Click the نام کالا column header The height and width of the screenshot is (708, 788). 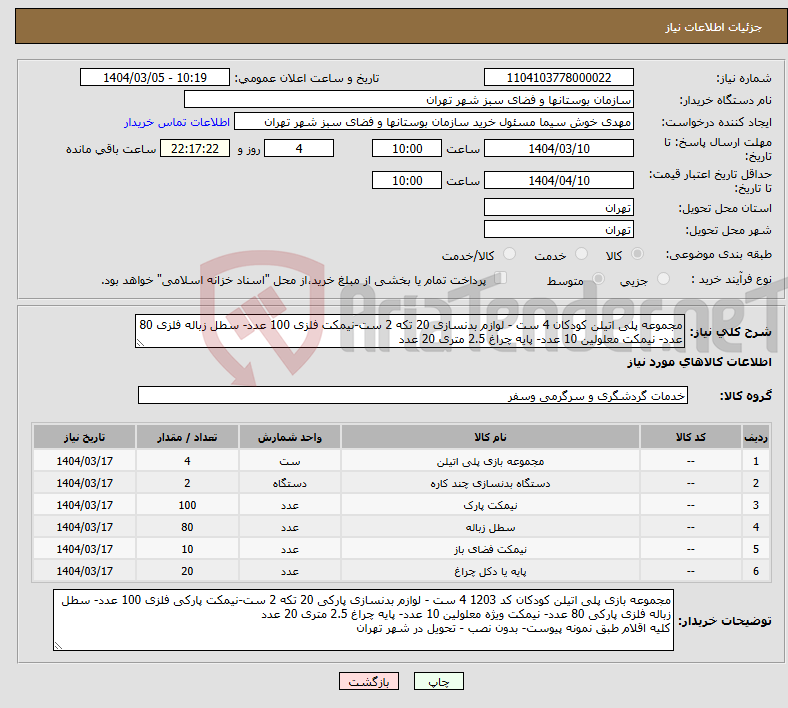[x=490, y=437]
